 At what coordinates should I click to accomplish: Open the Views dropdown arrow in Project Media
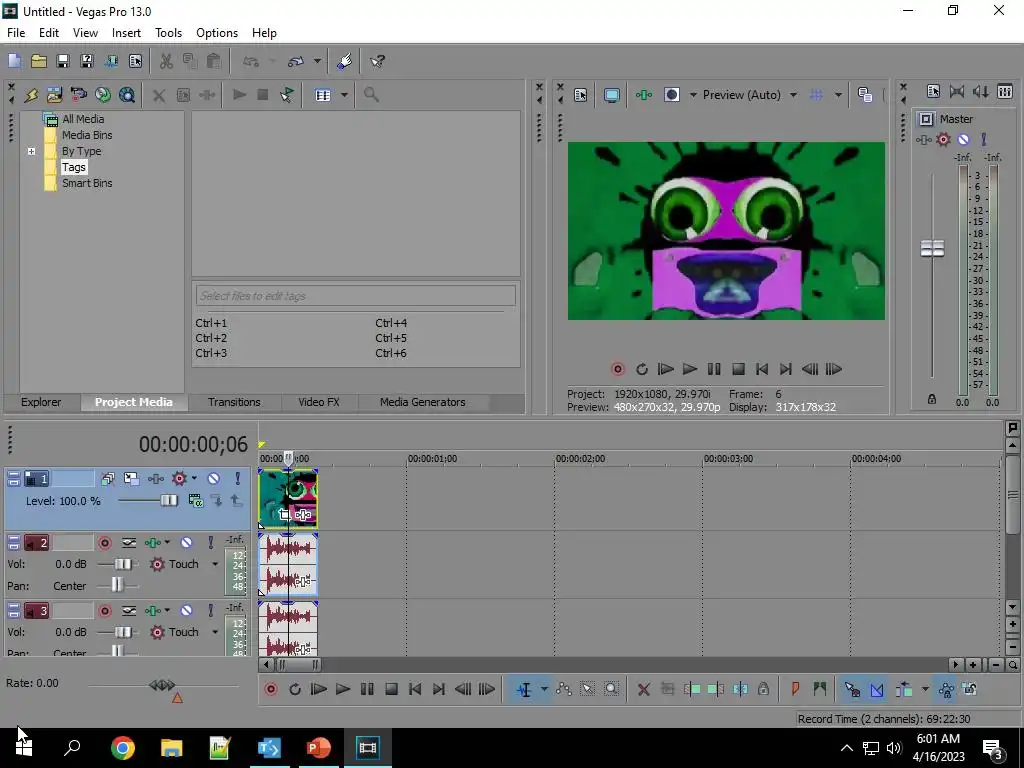pyautogui.click(x=344, y=95)
